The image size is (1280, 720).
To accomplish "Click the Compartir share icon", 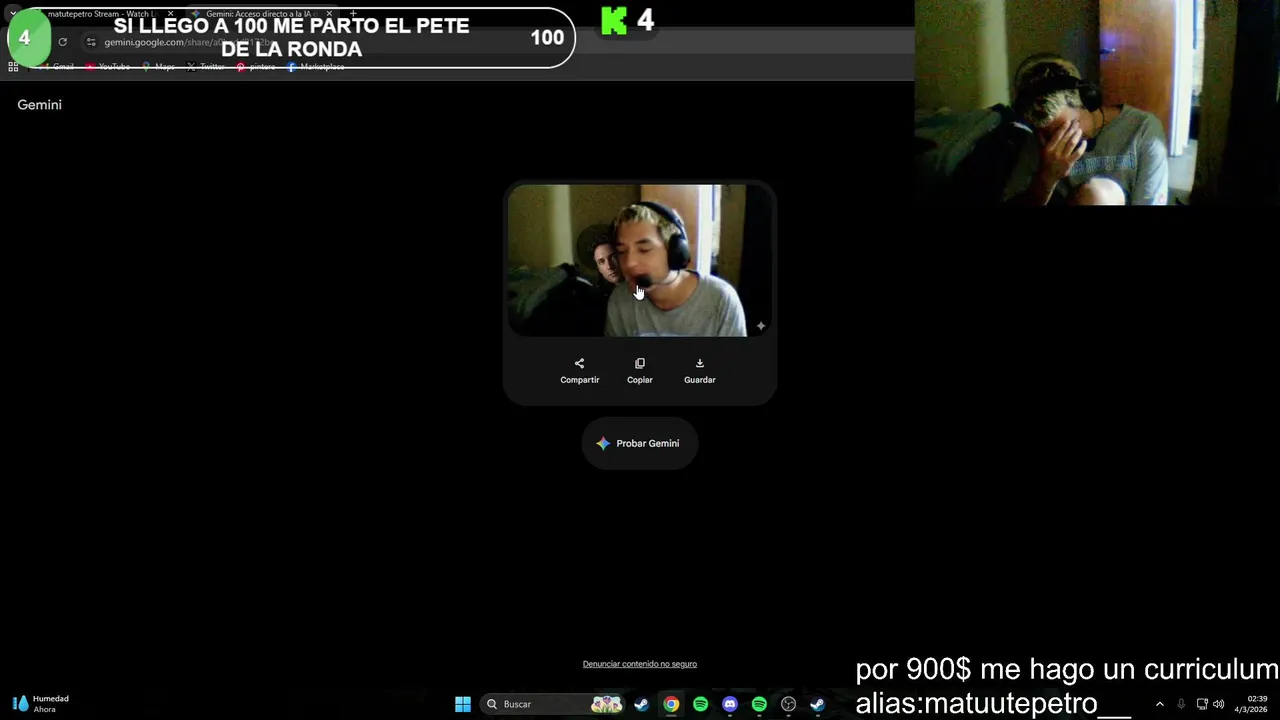I will point(579,363).
